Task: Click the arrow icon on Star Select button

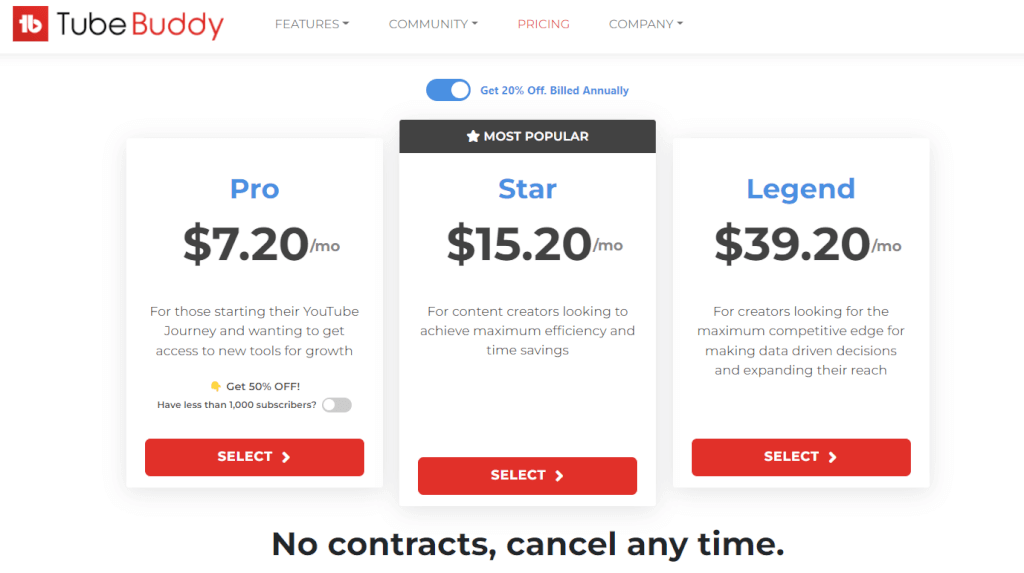Action: point(559,476)
